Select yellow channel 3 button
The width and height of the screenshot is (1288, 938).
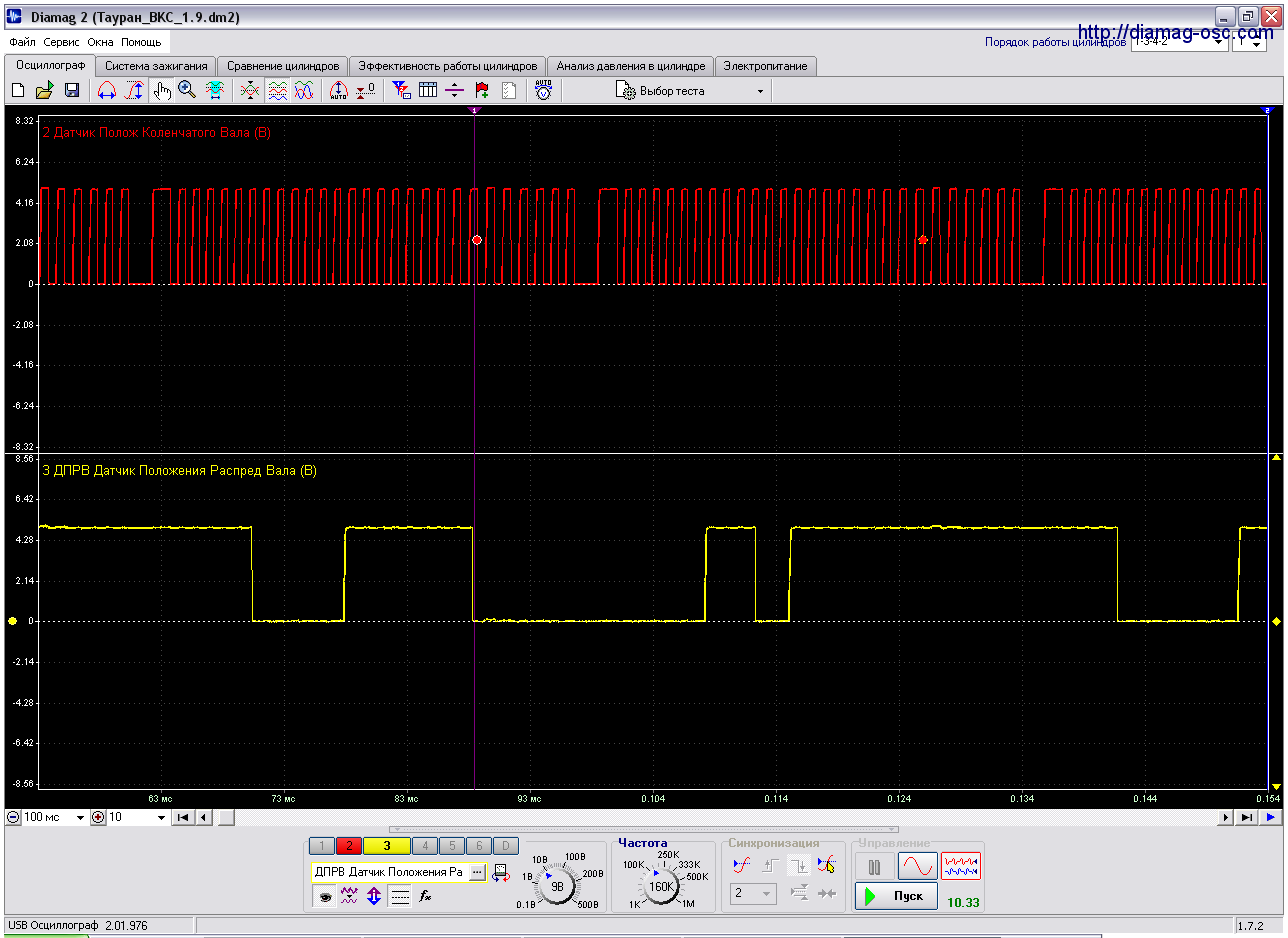point(386,846)
